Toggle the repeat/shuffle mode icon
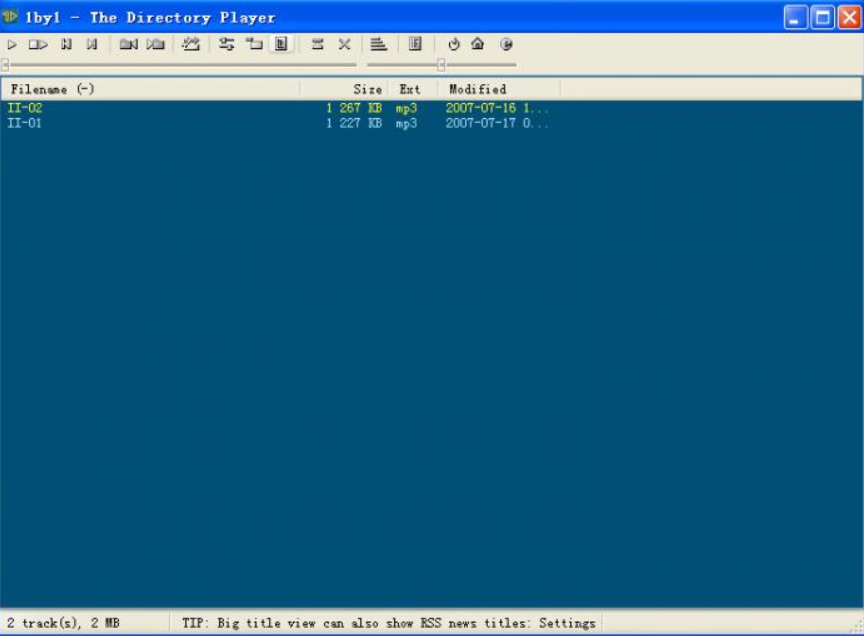864x636 pixels. pyautogui.click(x=227, y=44)
